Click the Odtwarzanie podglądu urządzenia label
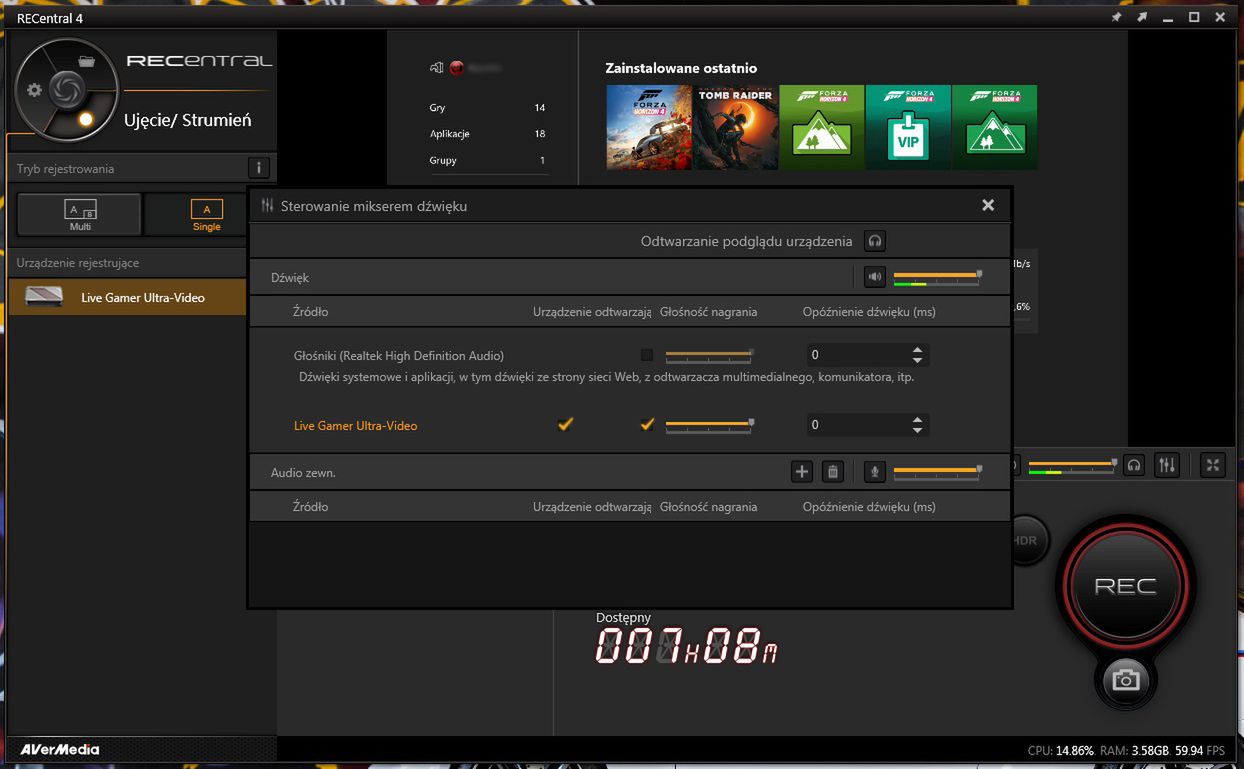 [746, 241]
